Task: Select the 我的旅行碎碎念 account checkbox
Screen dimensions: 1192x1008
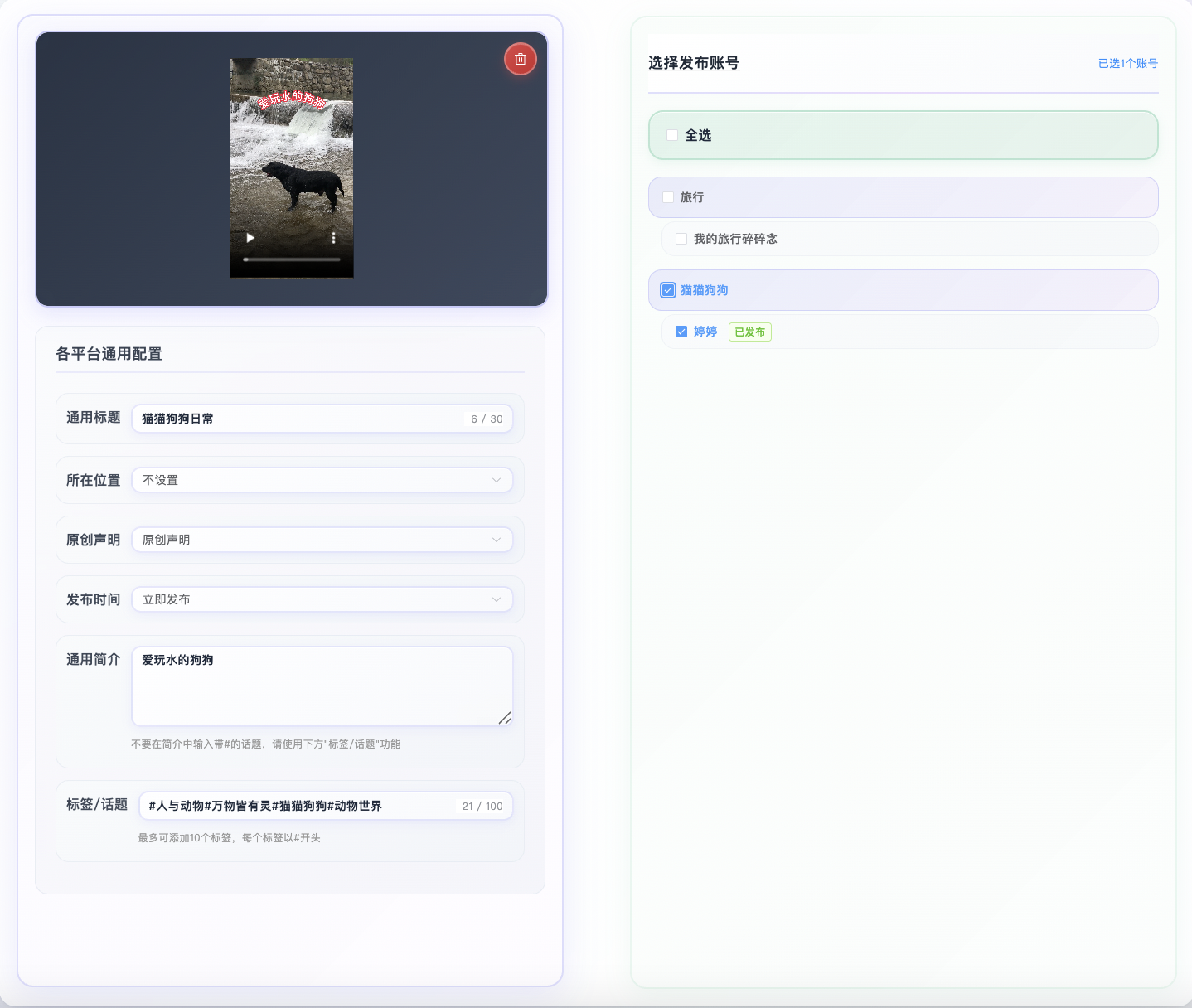Action: 681,239
